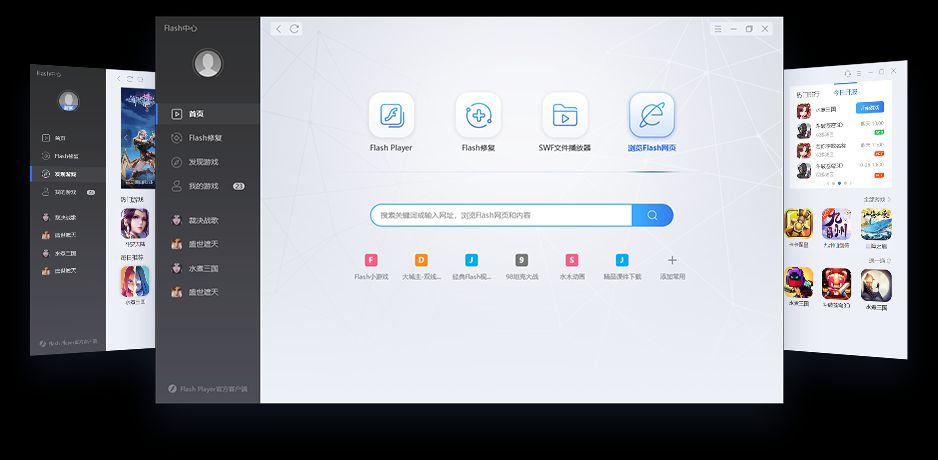938x460 pixels.
Task: Open the Flash小游戏 shortcut
Action: click(x=371, y=267)
